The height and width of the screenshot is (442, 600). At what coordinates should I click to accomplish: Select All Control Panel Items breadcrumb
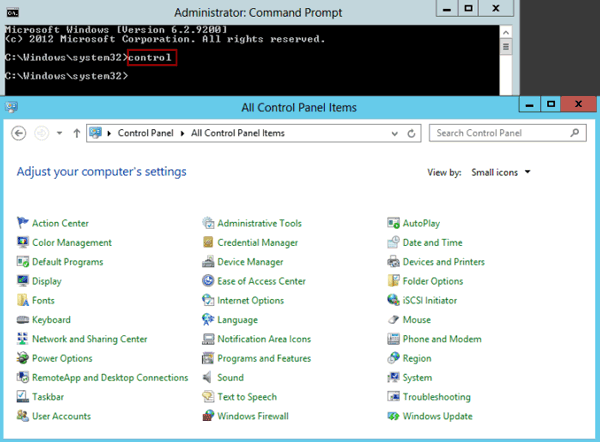[x=238, y=133]
